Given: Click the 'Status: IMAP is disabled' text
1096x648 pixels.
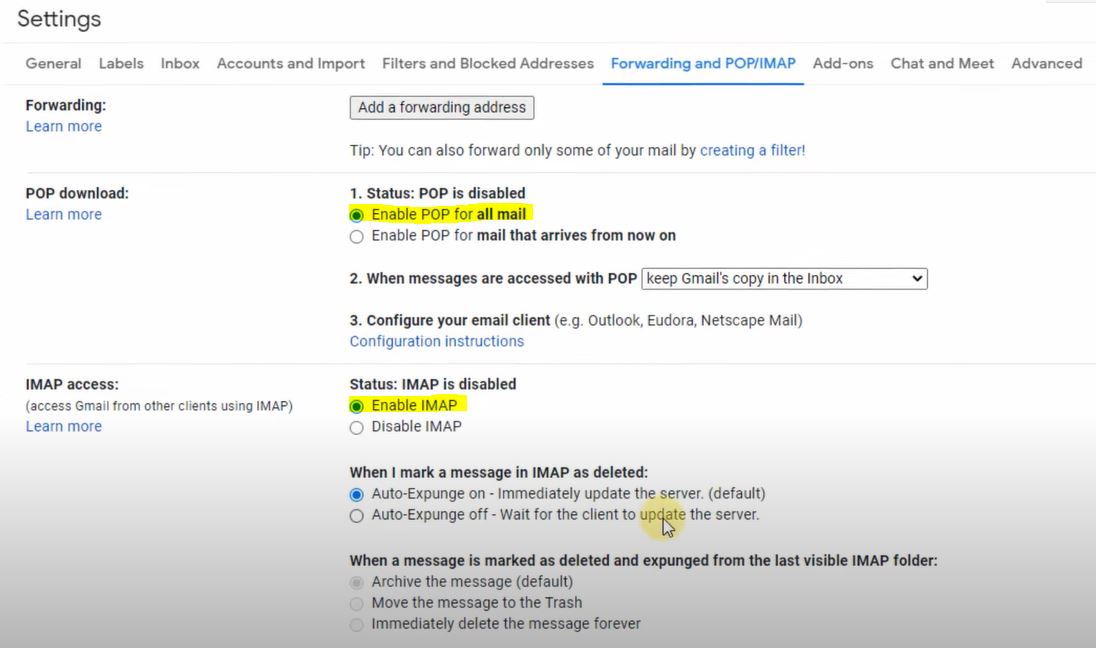Looking at the screenshot, I should [x=433, y=384].
